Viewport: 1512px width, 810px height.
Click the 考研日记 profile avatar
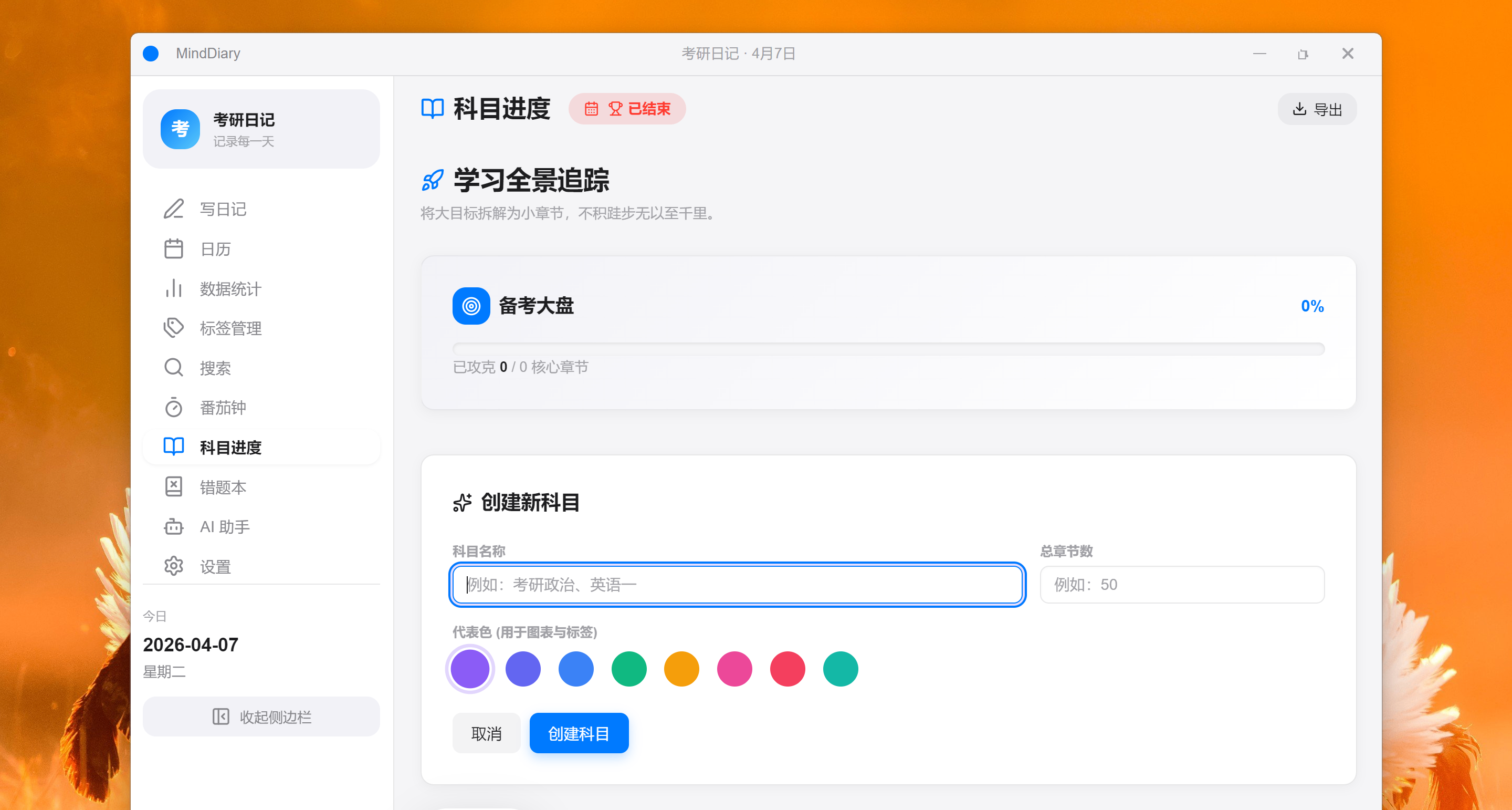(180, 129)
